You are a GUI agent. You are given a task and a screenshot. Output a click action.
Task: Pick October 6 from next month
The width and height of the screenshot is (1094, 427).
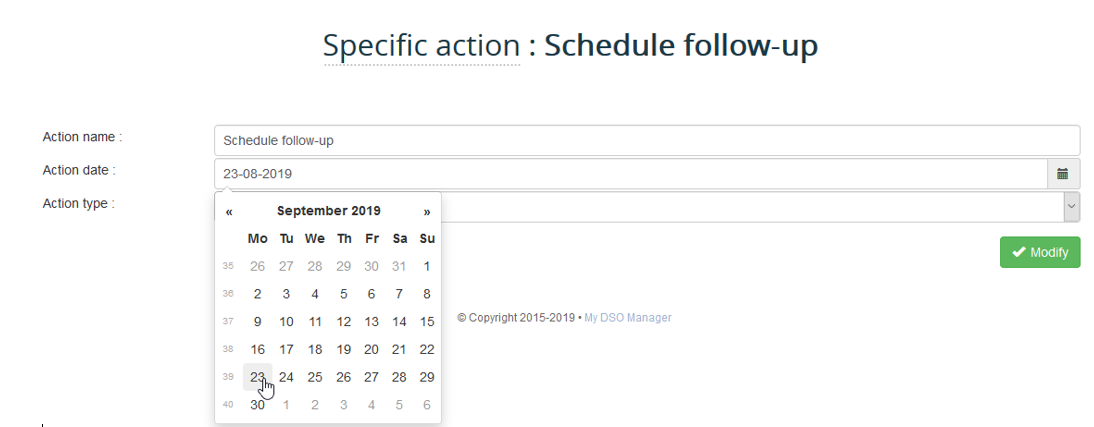[427, 405]
